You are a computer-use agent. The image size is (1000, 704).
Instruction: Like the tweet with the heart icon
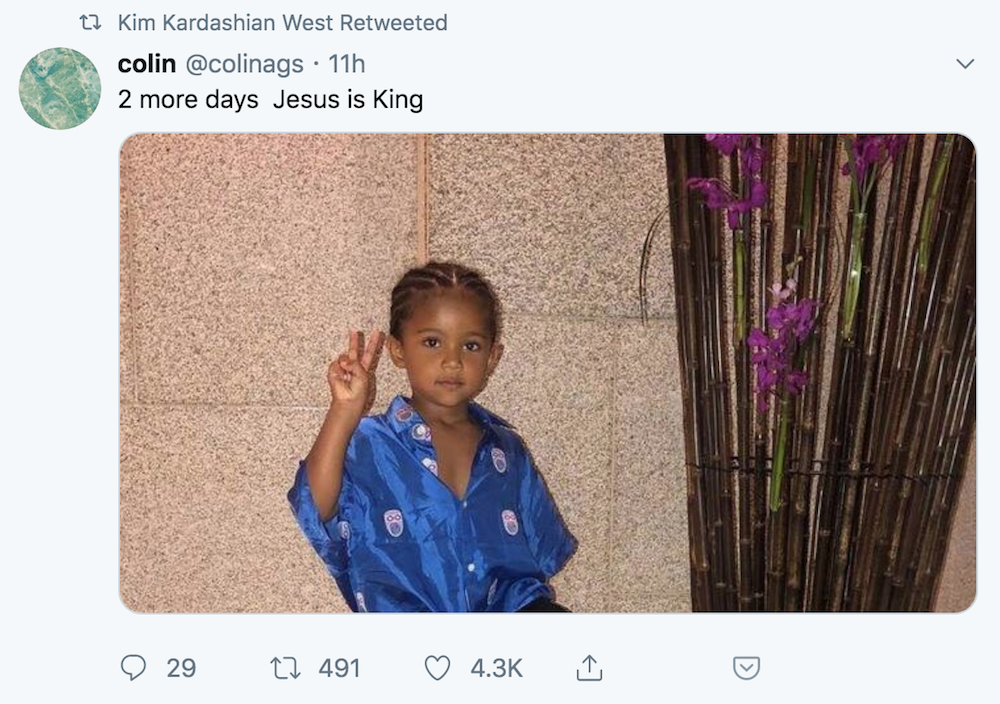click(438, 668)
